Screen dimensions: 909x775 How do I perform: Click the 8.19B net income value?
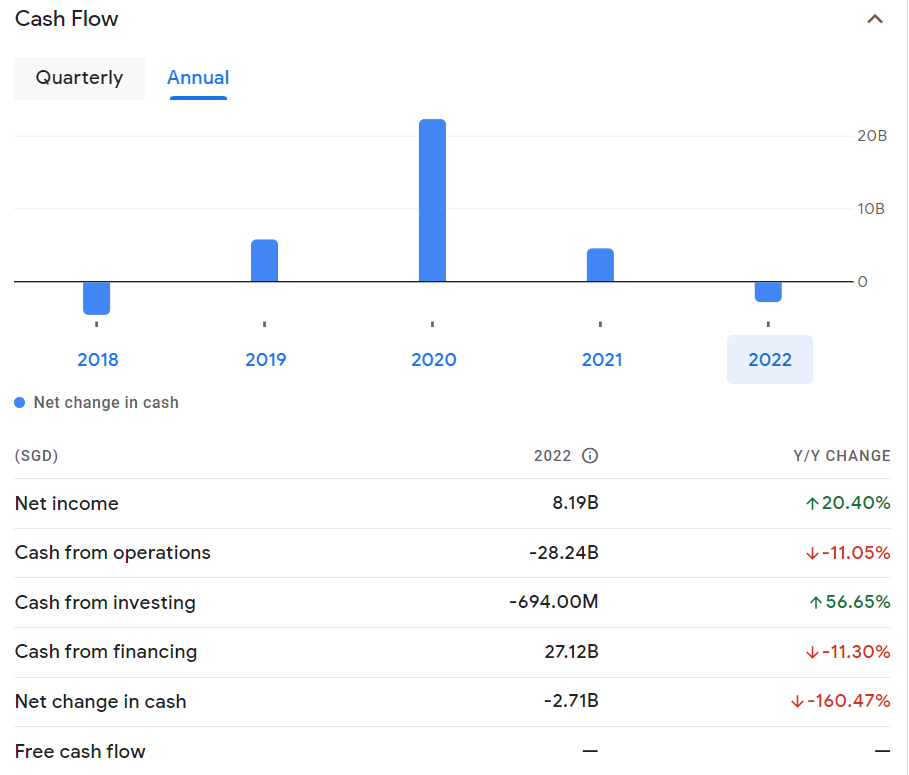[x=575, y=503]
